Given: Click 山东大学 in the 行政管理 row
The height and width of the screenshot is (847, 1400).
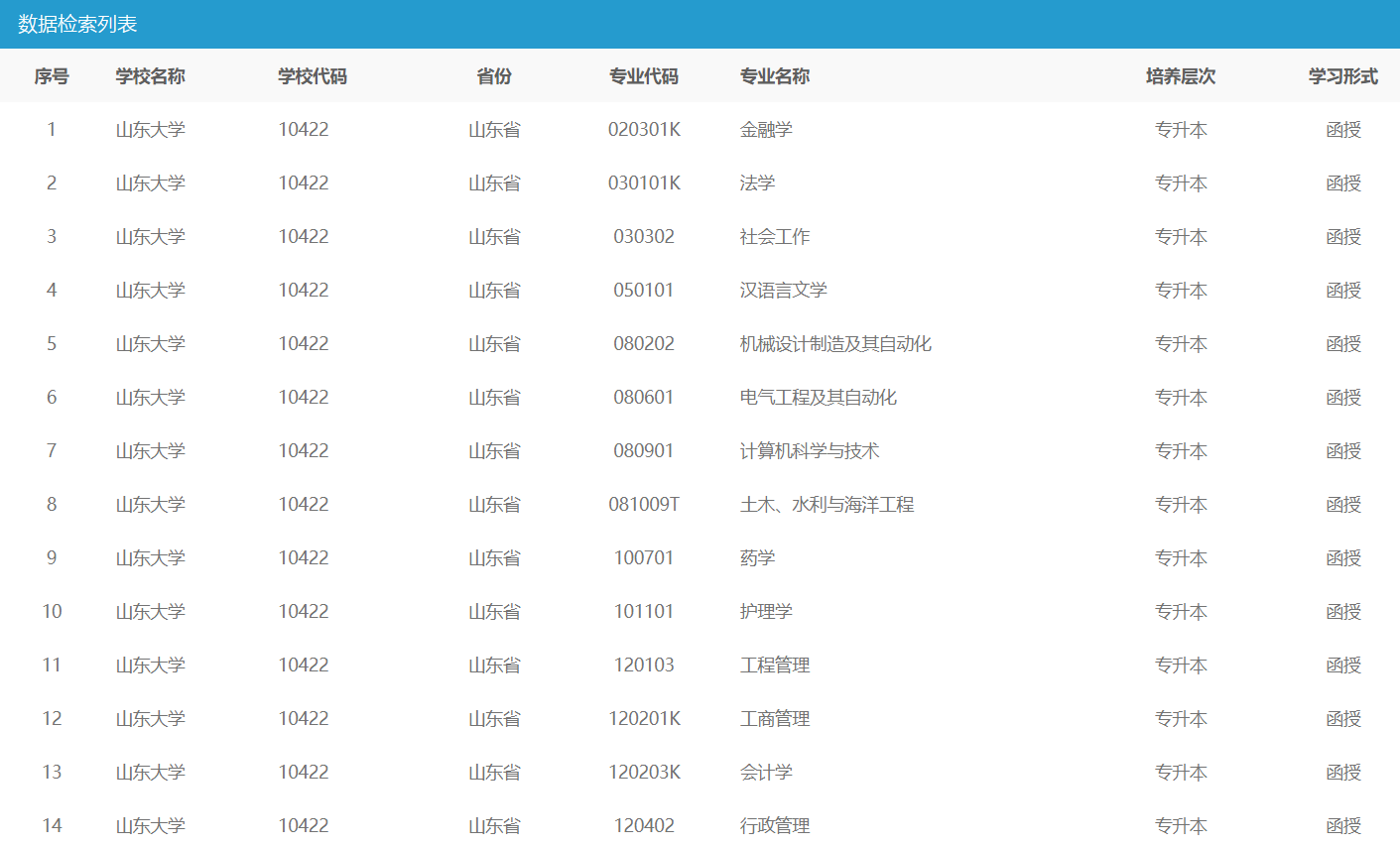Looking at the screenshot, I should [x=151, y=826].
